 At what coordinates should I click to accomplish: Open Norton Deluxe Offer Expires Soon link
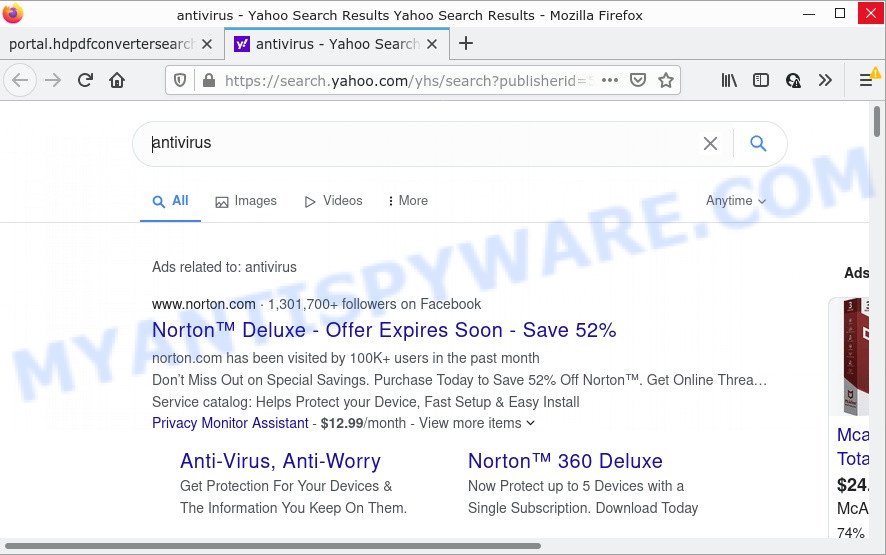[384, 330]
